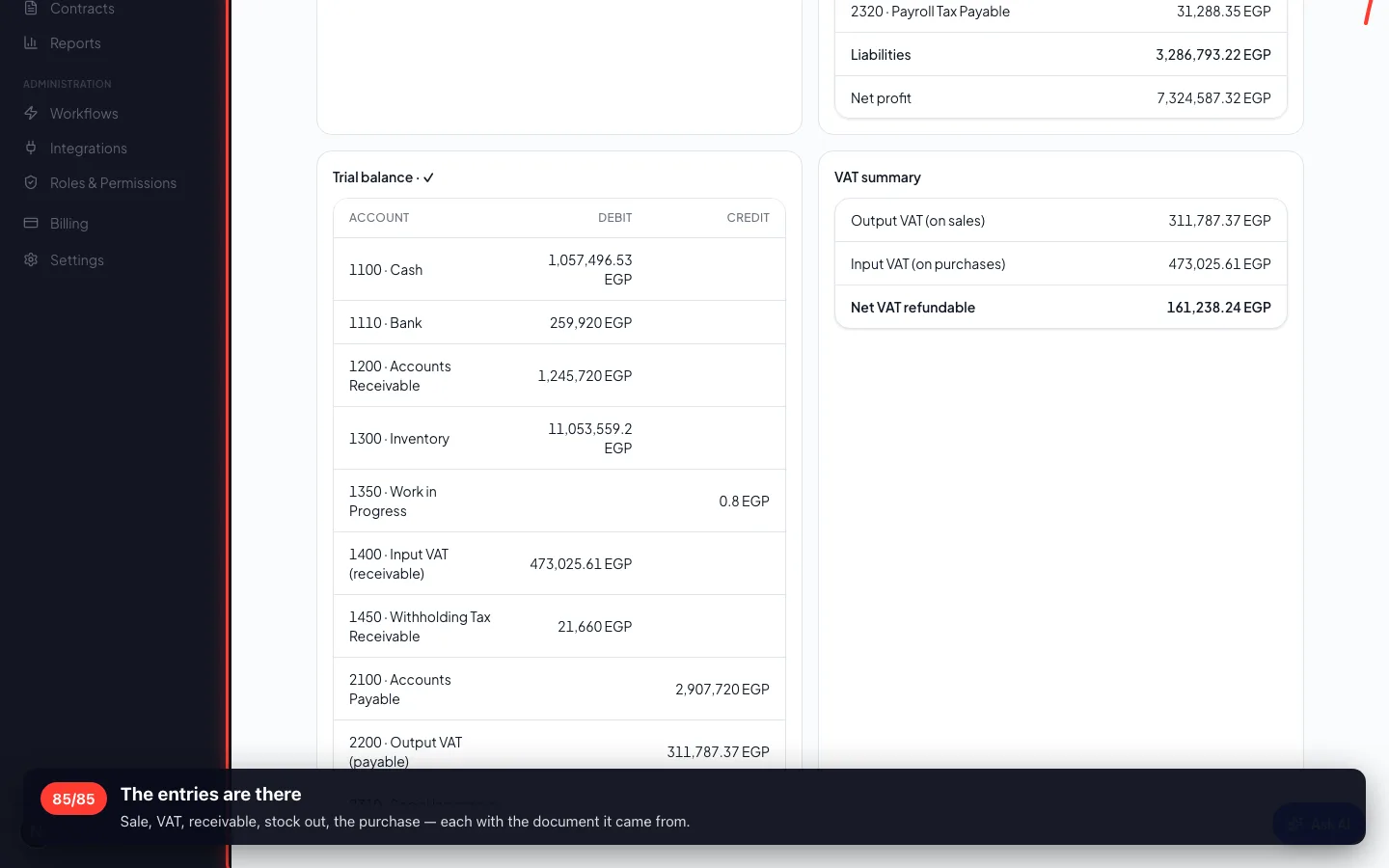
Task: Select the 1110 · Bank row
Action: pyautogui.click(x=559, y=323)
